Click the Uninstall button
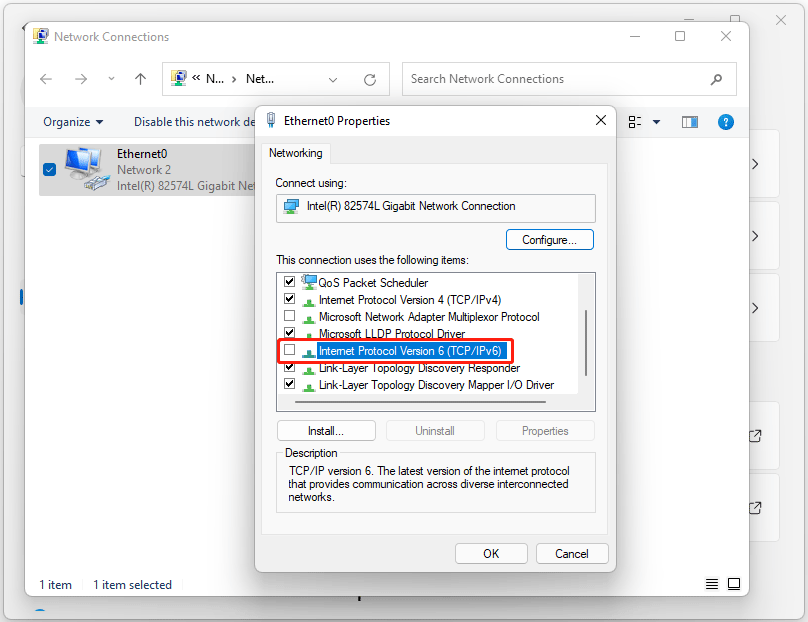The image size is (808, 622). pyautogui.click(x=435, y=431)
